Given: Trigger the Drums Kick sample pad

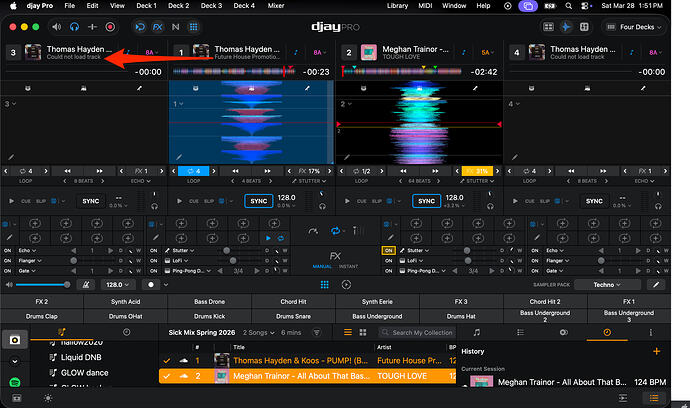Looking at the screenshot, I should point(209,316).
